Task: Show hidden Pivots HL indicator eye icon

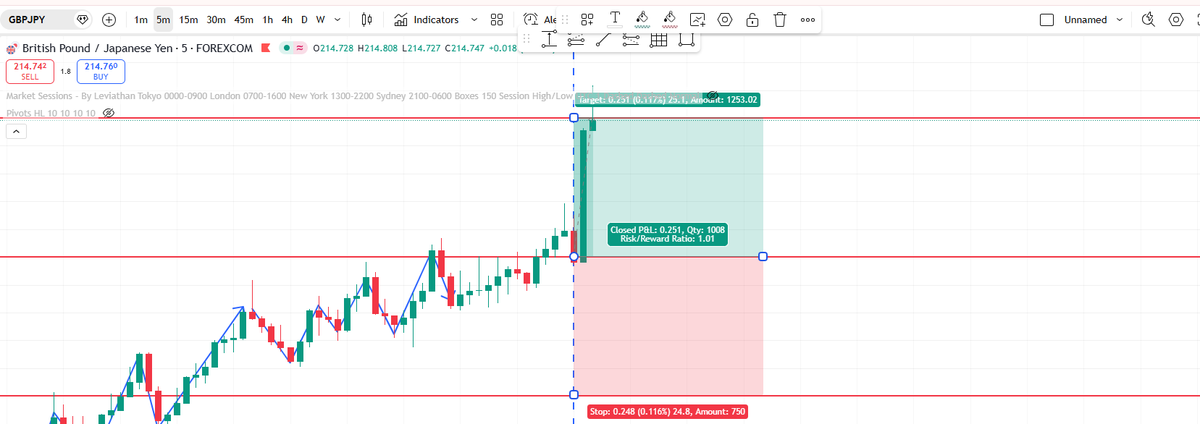Action: (x=108, y=113)
